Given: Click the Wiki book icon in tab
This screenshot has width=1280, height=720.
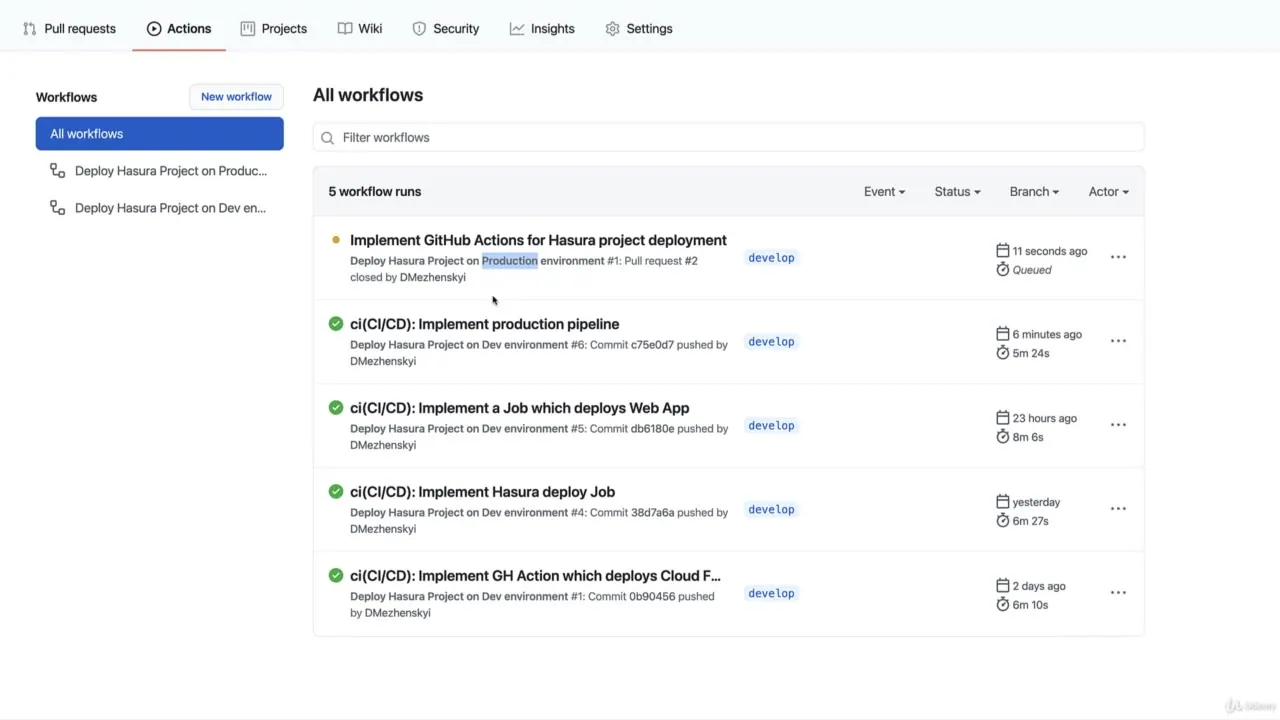Looking at the screenshot, I should click(x=345, y=29).
